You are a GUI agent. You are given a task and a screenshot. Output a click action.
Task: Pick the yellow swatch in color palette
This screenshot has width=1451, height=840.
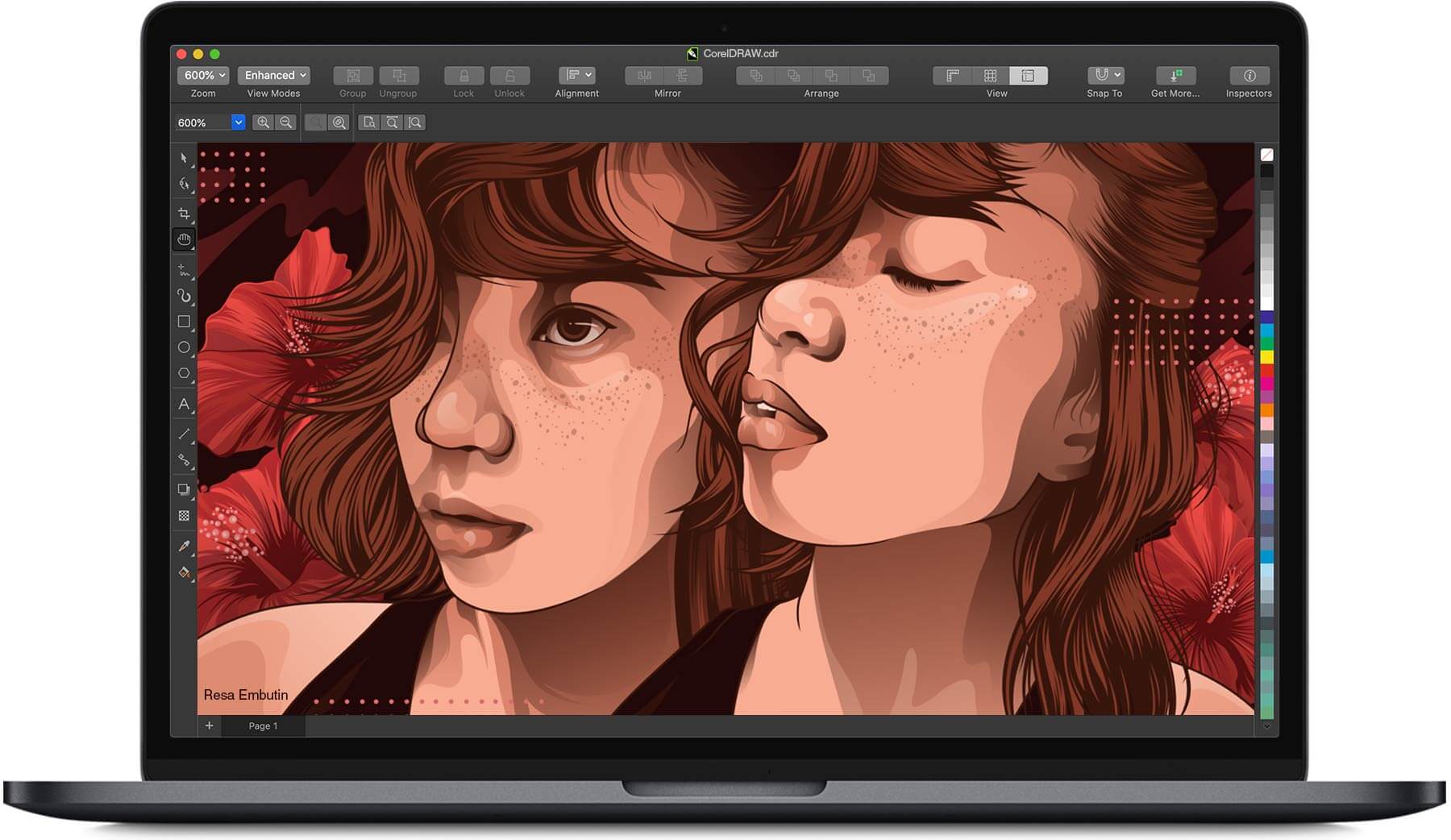click(x=1267, y=356)
